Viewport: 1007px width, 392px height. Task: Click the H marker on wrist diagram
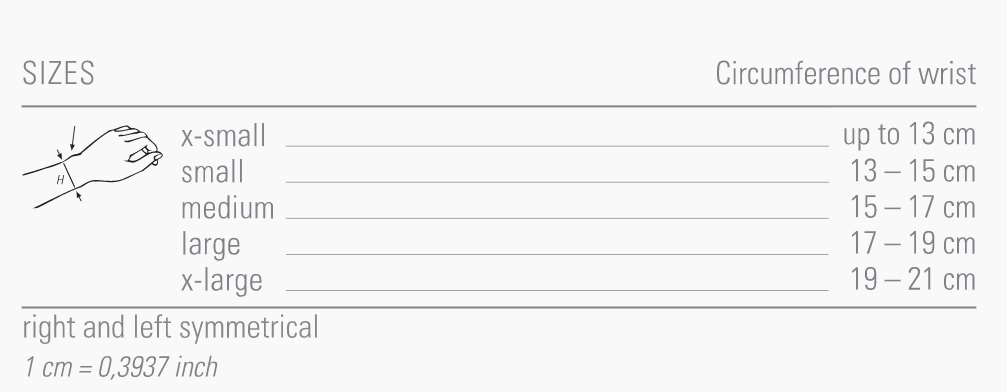click(60, 181)
